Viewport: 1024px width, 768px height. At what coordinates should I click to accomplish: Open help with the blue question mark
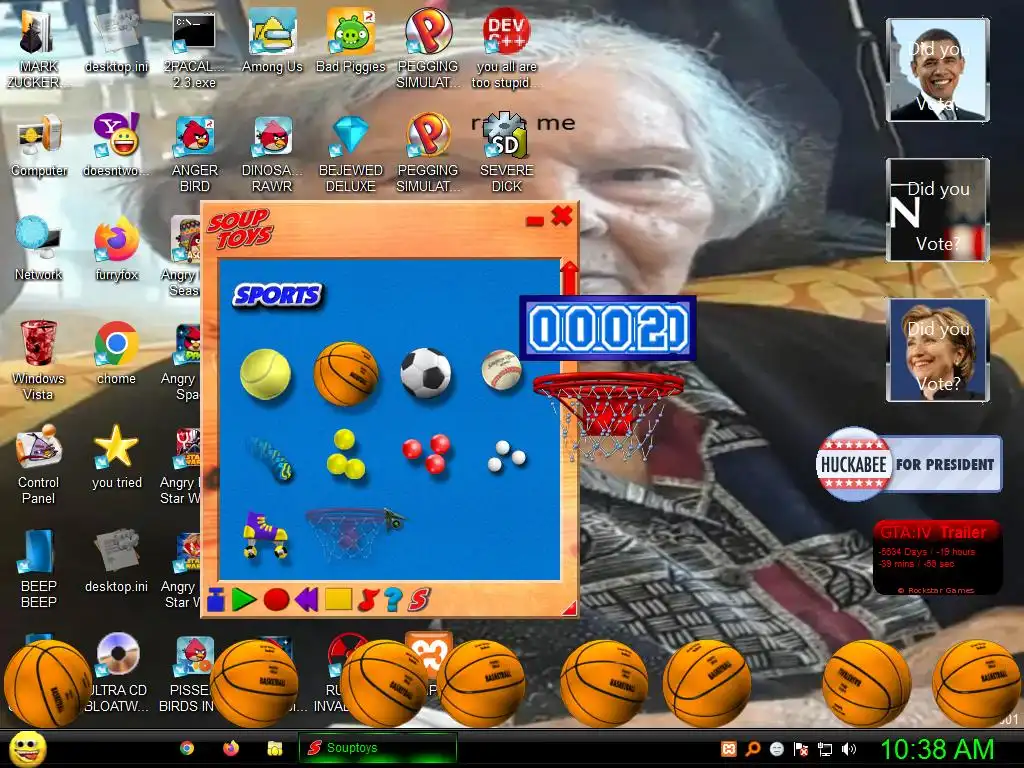[x=392, y=600]
